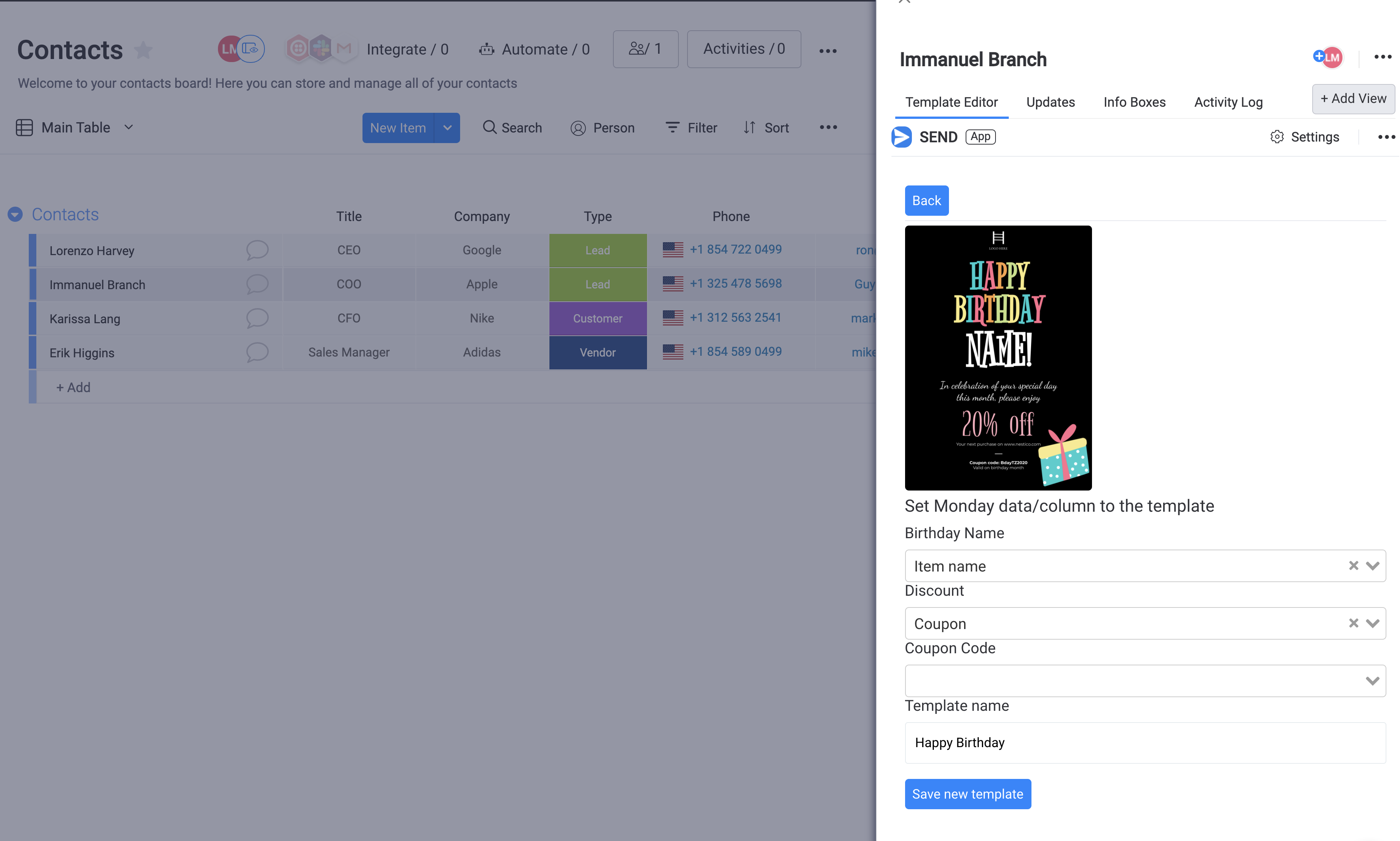Click the Happy Birthday template thumbnail
1400x841 pixels.
click(998, 358)
